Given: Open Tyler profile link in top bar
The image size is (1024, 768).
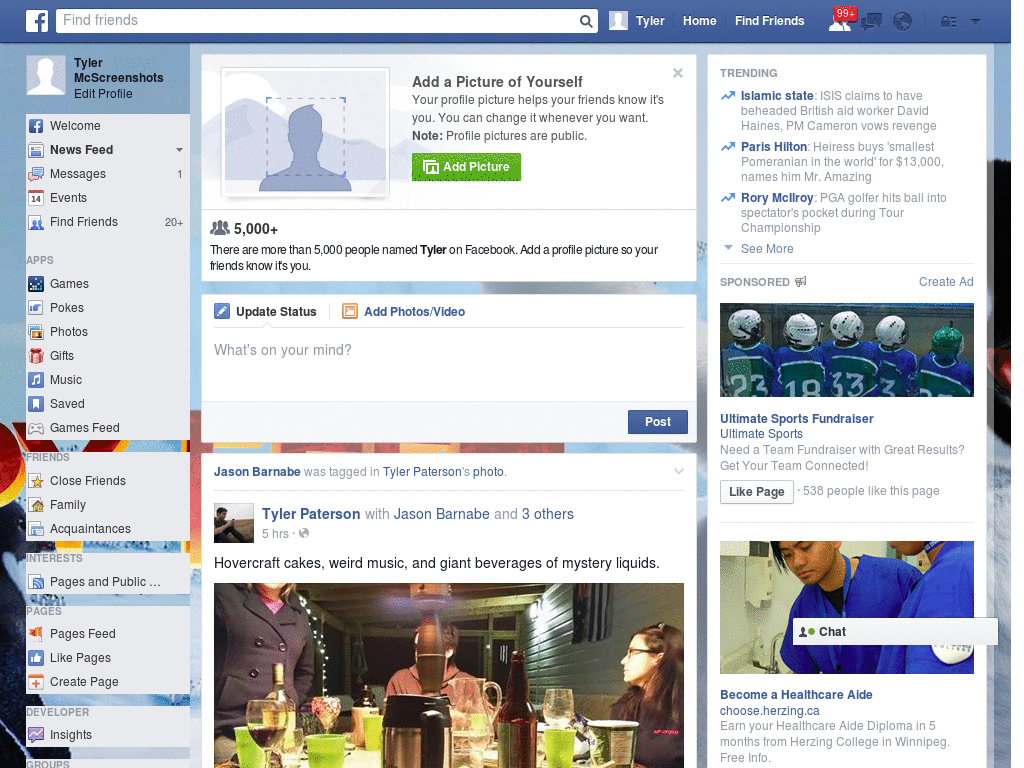Looking at the screenshot, I should pyautogui.click(x=650, y=21).
